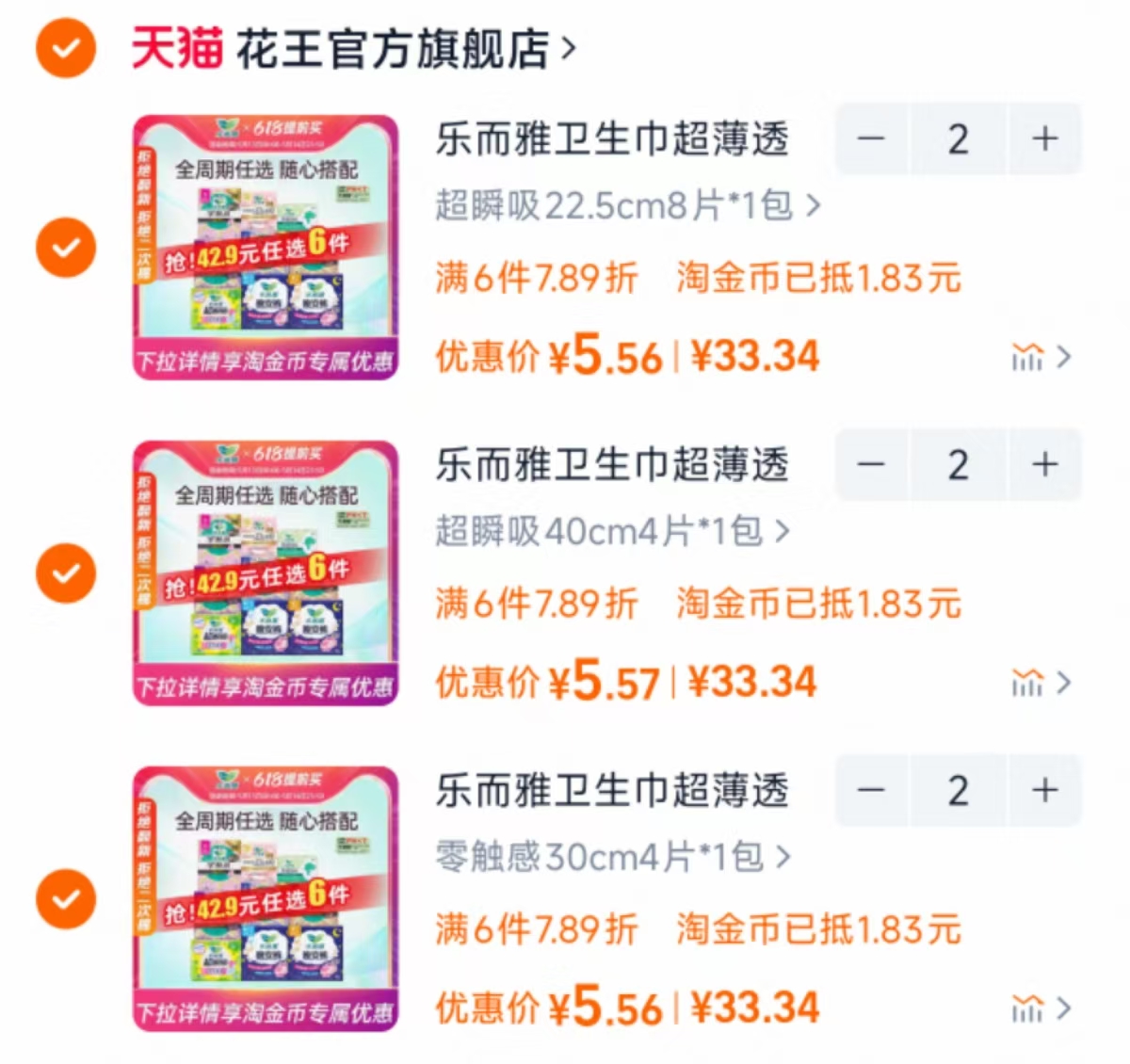This screenshot has width=1130, height=1064.
Task: Uncheck the 花王官方旗舰店 store checkbox
Action: click(x=66, y=47)
